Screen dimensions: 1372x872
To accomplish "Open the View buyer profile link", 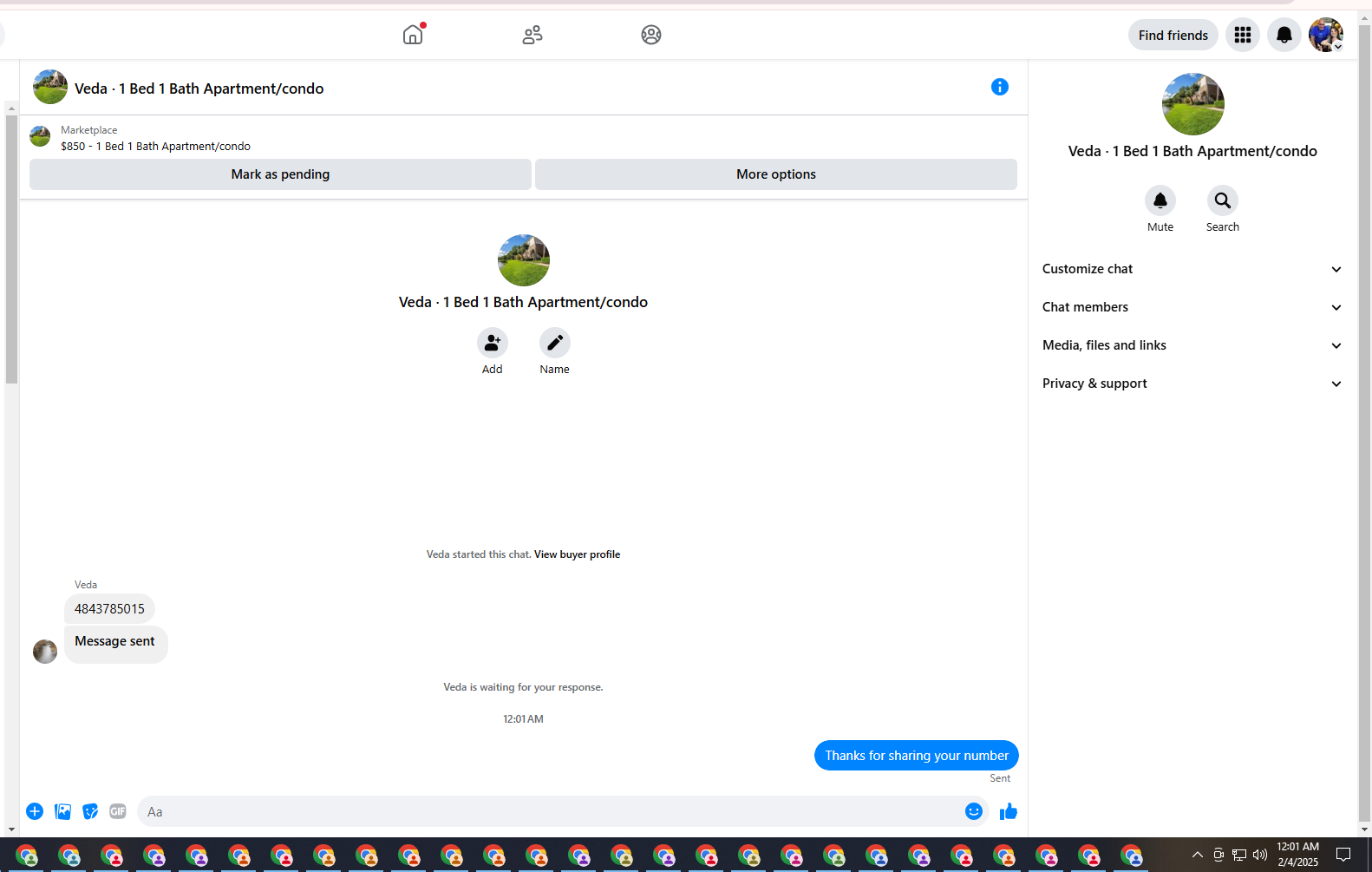I will [x=578, y=554].
